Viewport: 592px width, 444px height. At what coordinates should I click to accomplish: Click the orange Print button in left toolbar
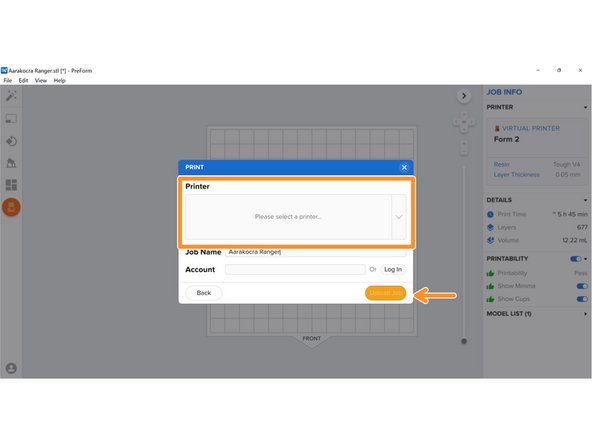coord(11,207)
